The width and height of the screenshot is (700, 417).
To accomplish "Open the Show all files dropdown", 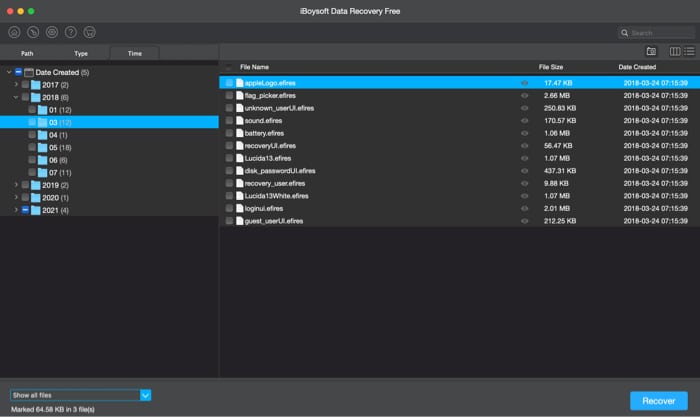I will click(146, 395).
